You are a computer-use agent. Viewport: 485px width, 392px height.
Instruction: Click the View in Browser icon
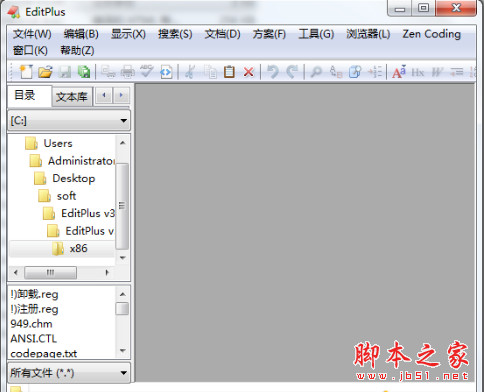[x=166, y=72]
